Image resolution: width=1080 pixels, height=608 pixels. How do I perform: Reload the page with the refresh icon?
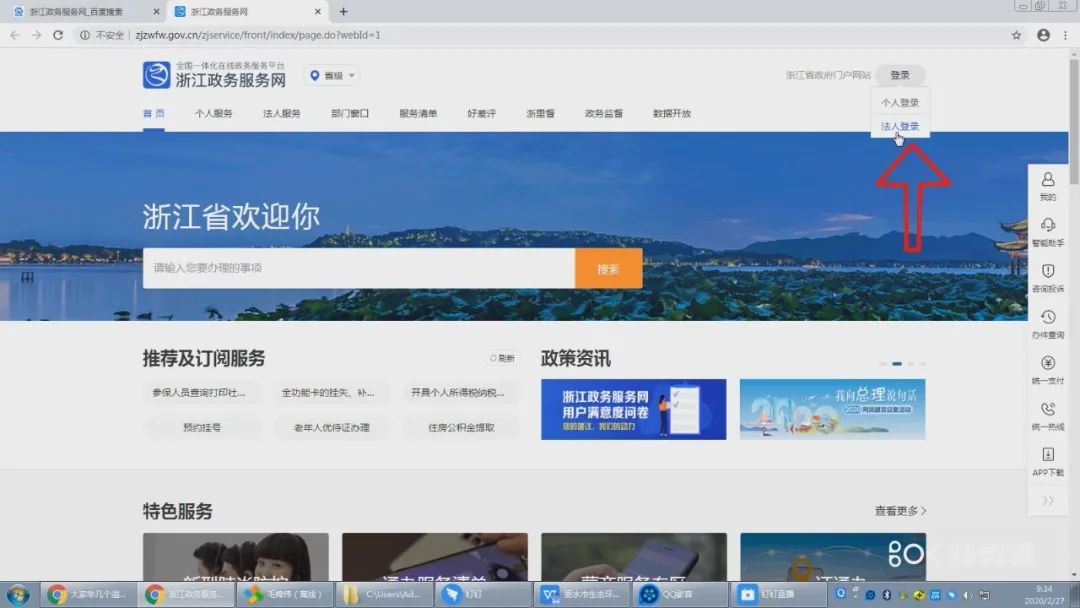coord(59,35)
